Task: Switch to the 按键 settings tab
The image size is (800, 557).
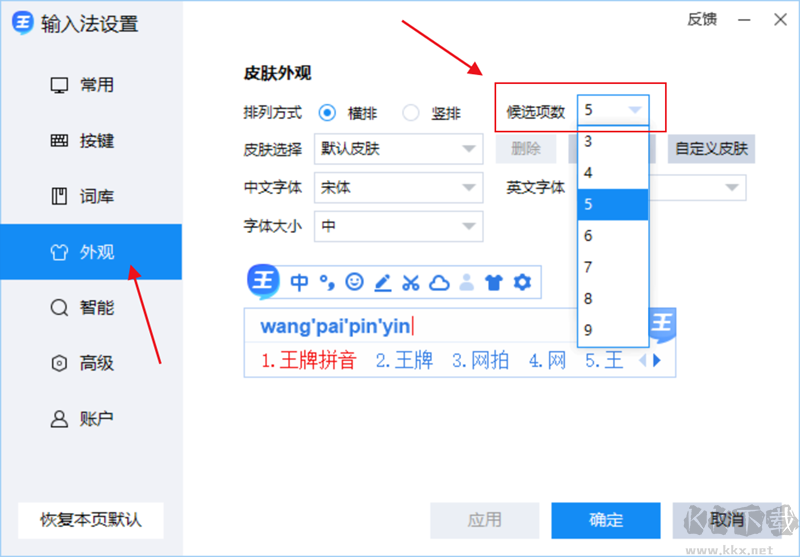Action: pos(91,140)
